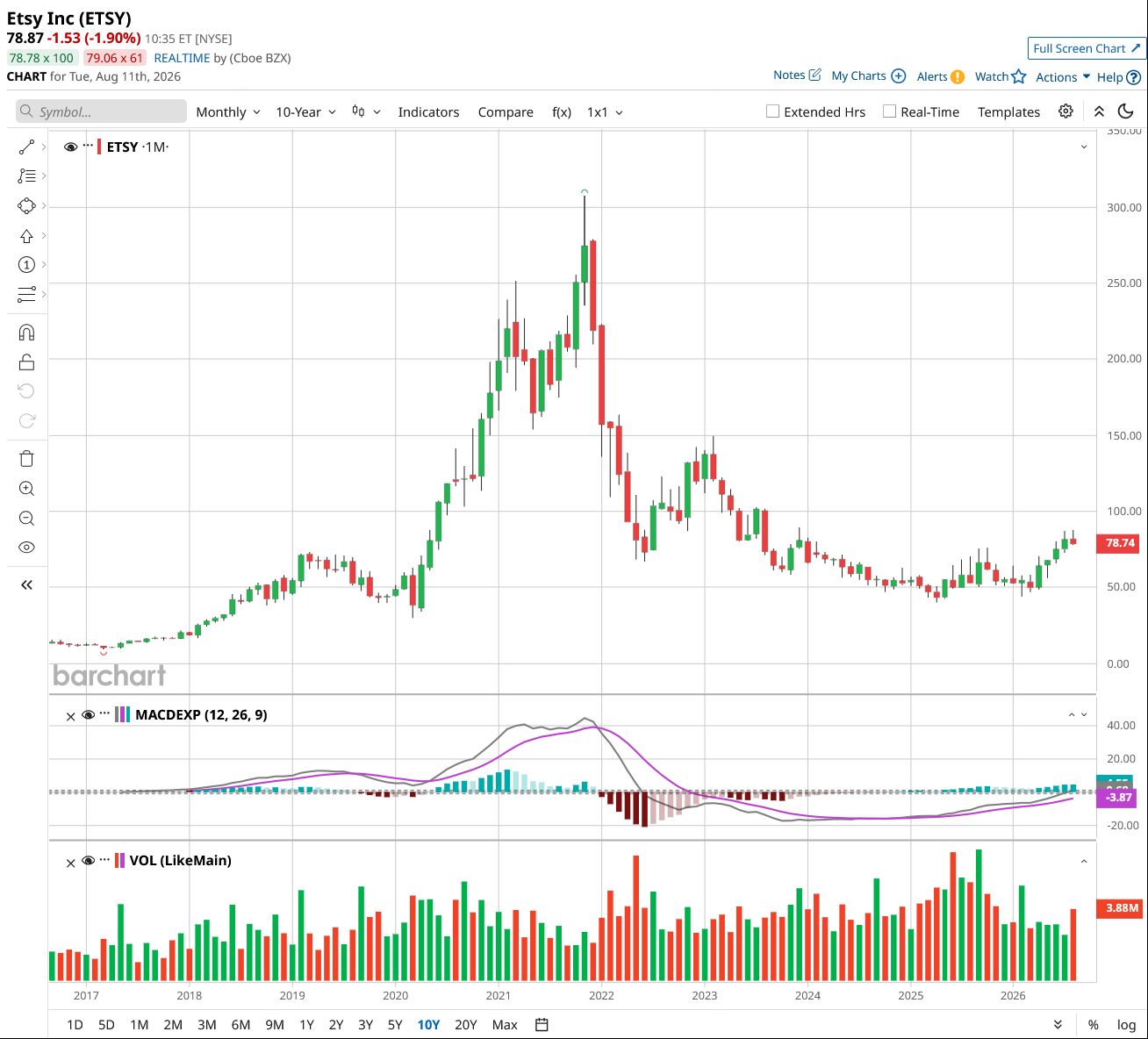
Task: Open the candlestick chart type dropdown
Action: (x=366, y=111)
